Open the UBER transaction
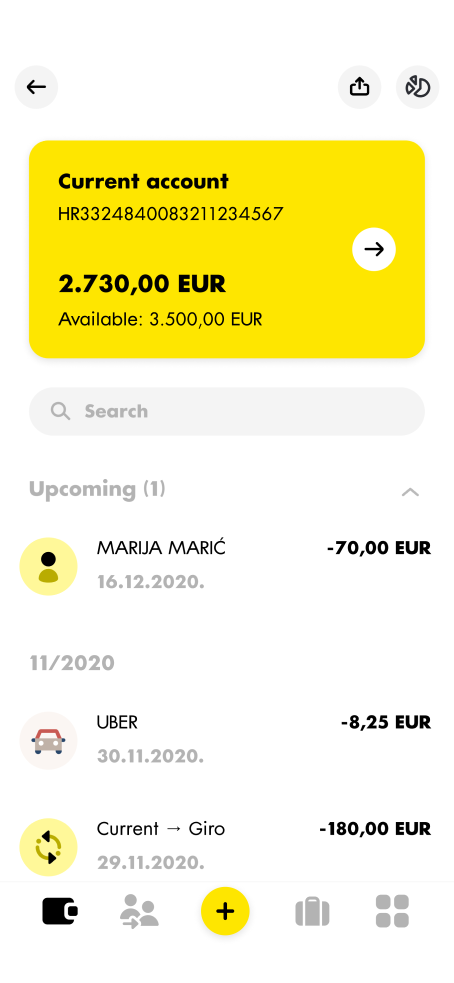 [x=227, y=740]
